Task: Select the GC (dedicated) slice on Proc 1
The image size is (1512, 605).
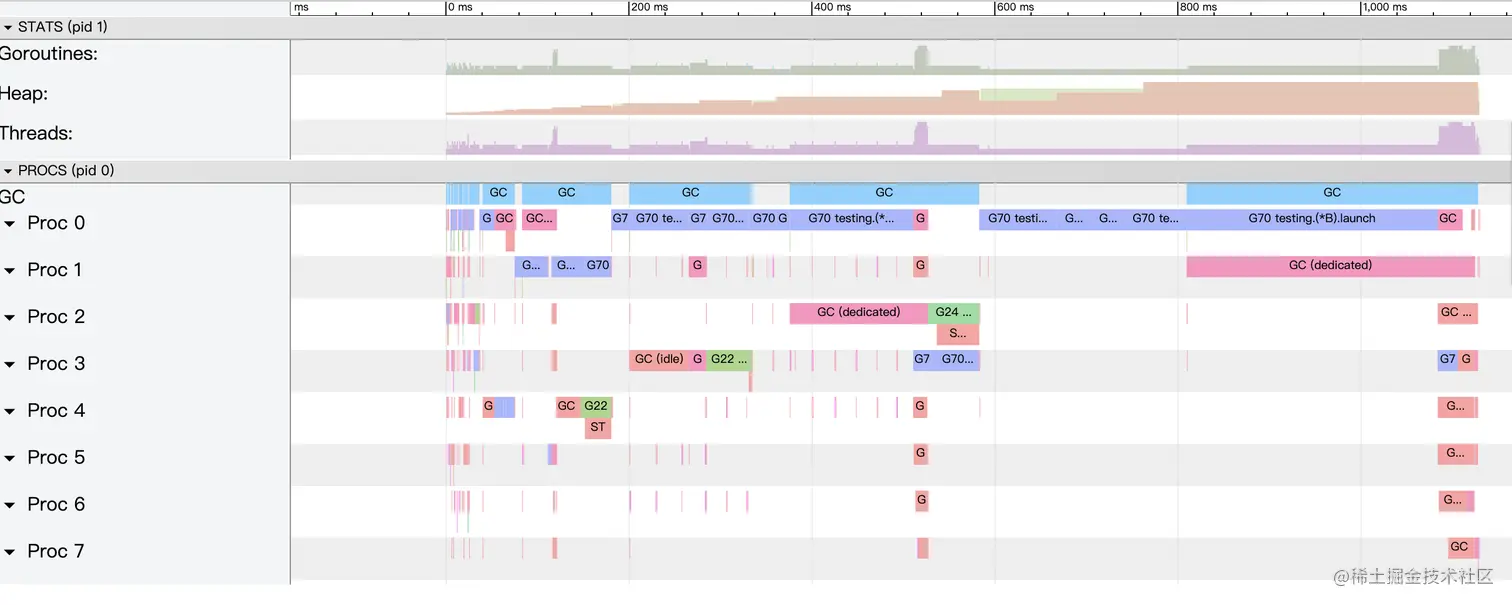Action: pos(1330,266)
